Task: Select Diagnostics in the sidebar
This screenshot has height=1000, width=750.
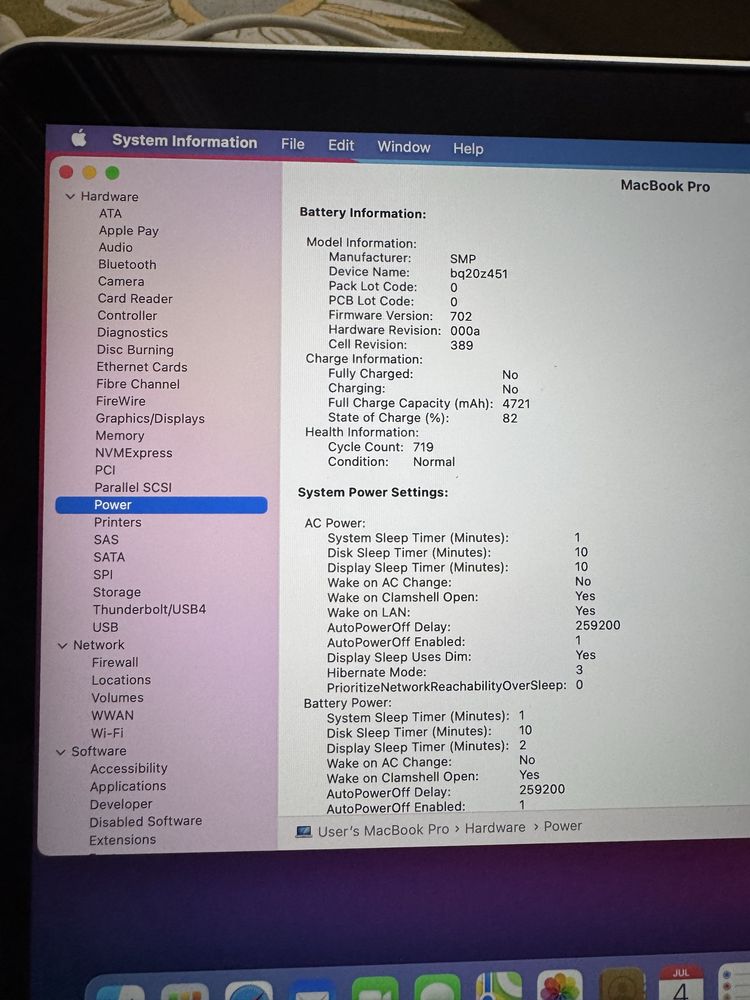Action: pos(132,333)
